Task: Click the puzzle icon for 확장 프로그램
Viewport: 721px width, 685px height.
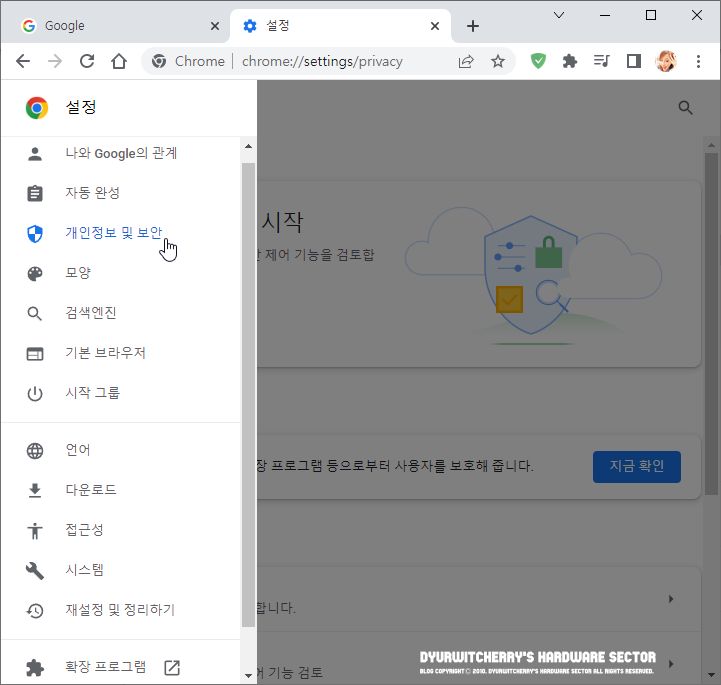Action: coord(35,668)
